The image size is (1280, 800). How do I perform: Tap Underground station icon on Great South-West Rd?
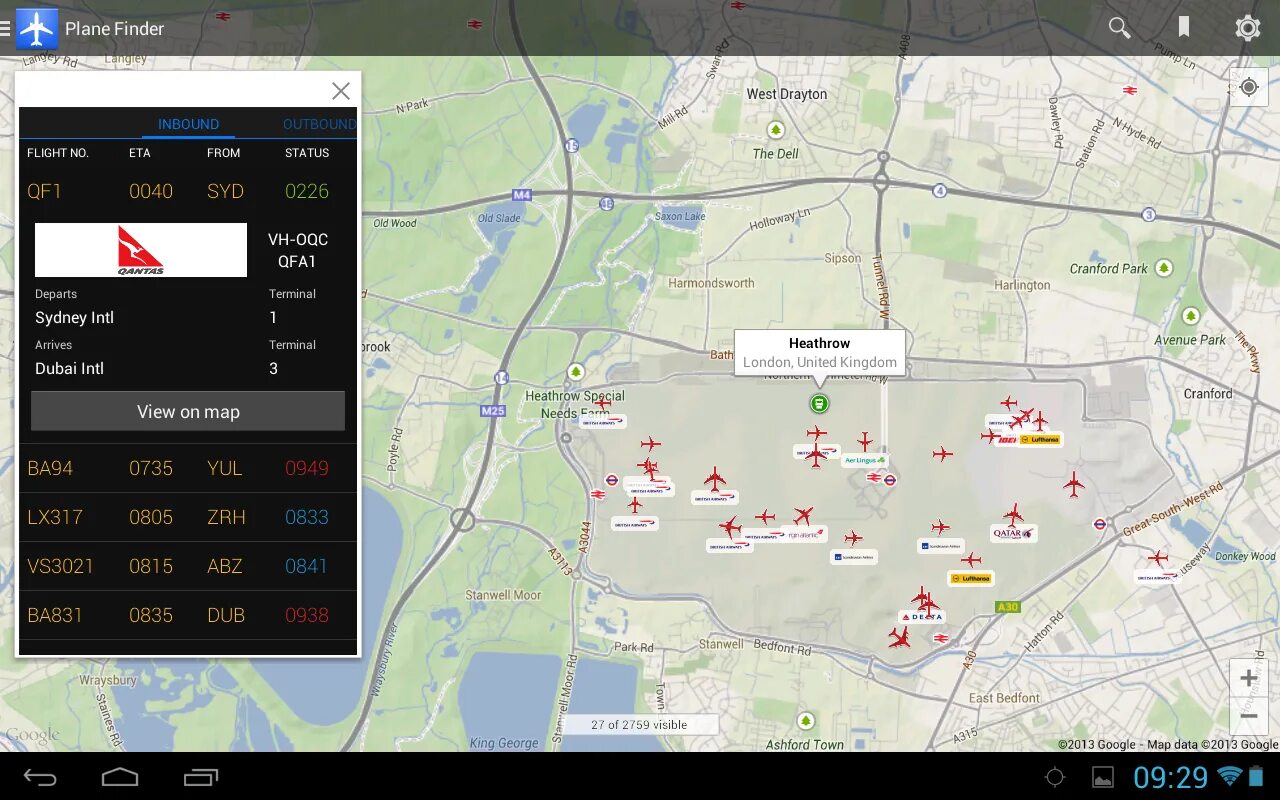coord(1099,522)
